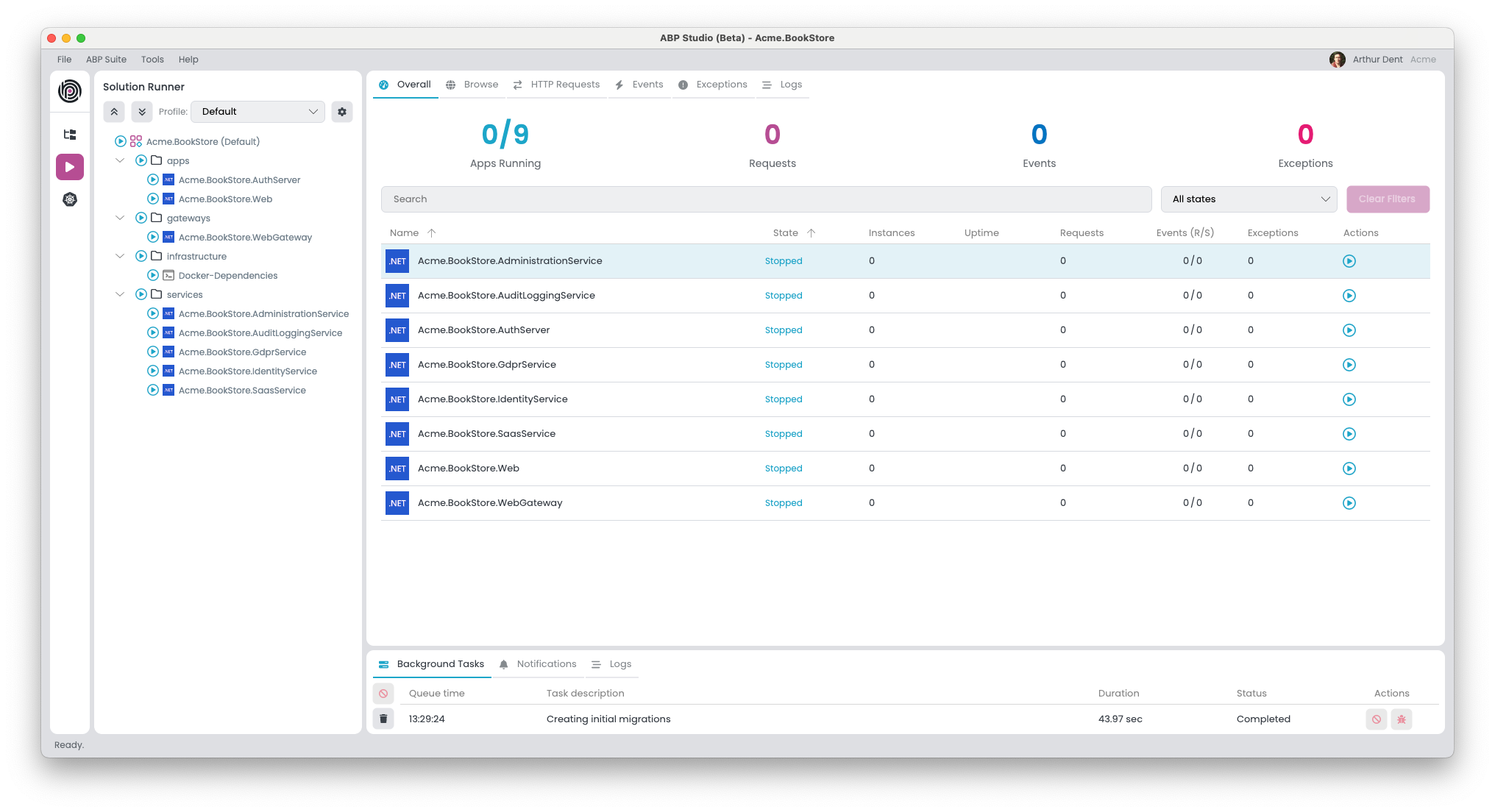Screen dimensions: 1495x812
Task: Open the Default profile dropdown
Action: tap(258, 112)
